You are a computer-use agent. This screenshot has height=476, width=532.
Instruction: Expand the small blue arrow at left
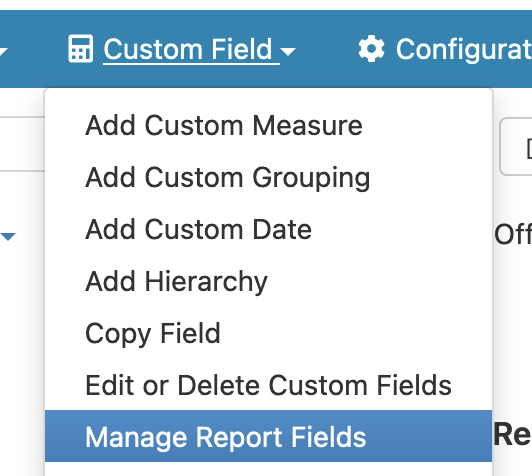(x=8, y=236)
